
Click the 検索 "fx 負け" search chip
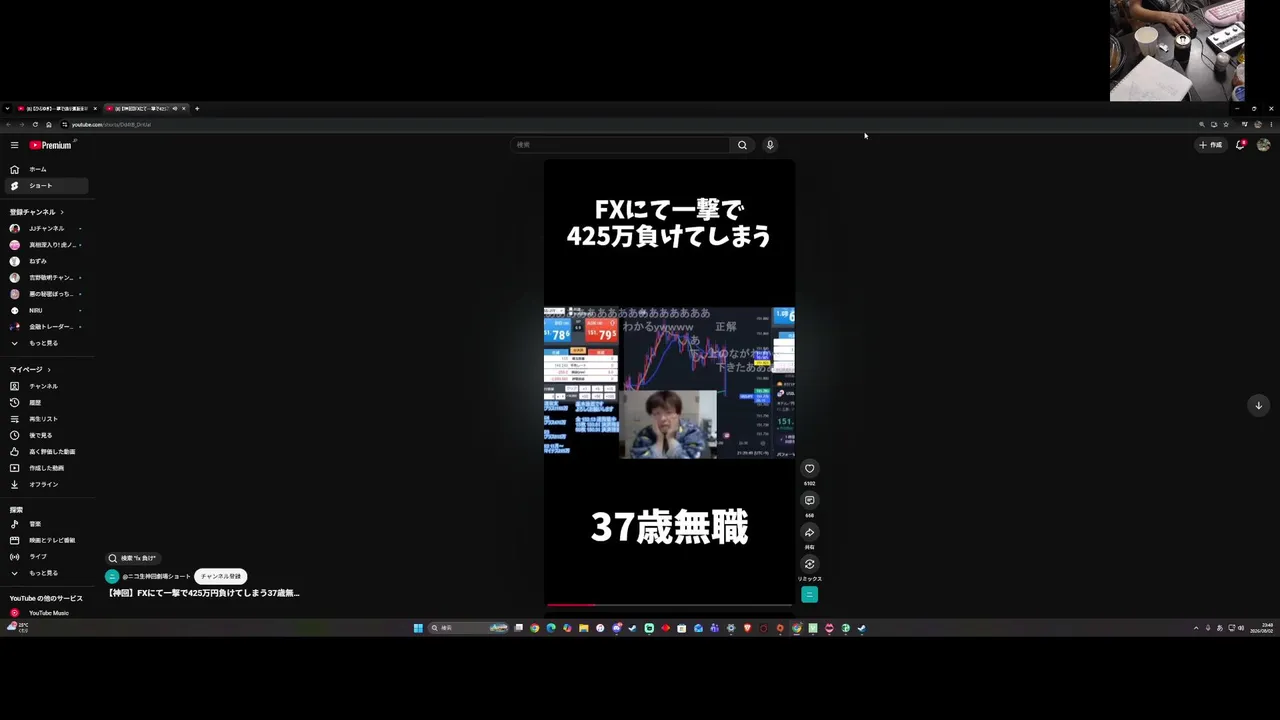coord(134,558)
